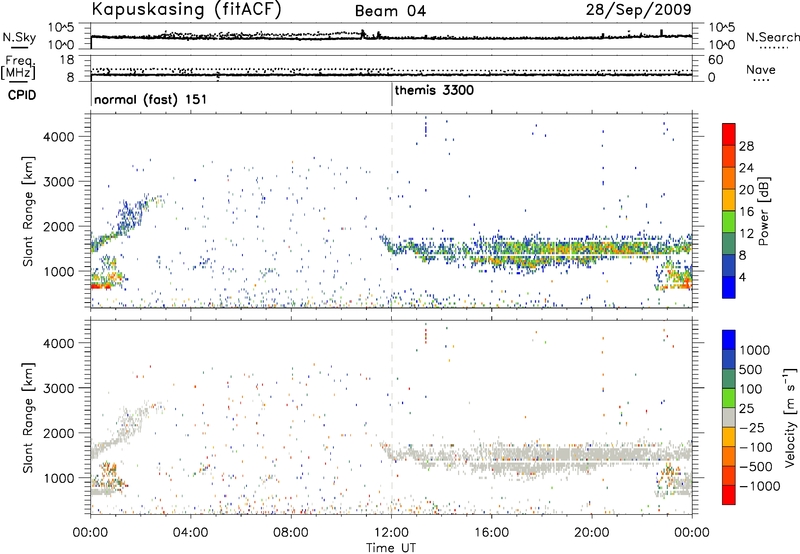The height and width of the screenshot is (554, 800).
Task: Click the "-1000" label on velocity colorbar
Action: (x=759, y=486)
